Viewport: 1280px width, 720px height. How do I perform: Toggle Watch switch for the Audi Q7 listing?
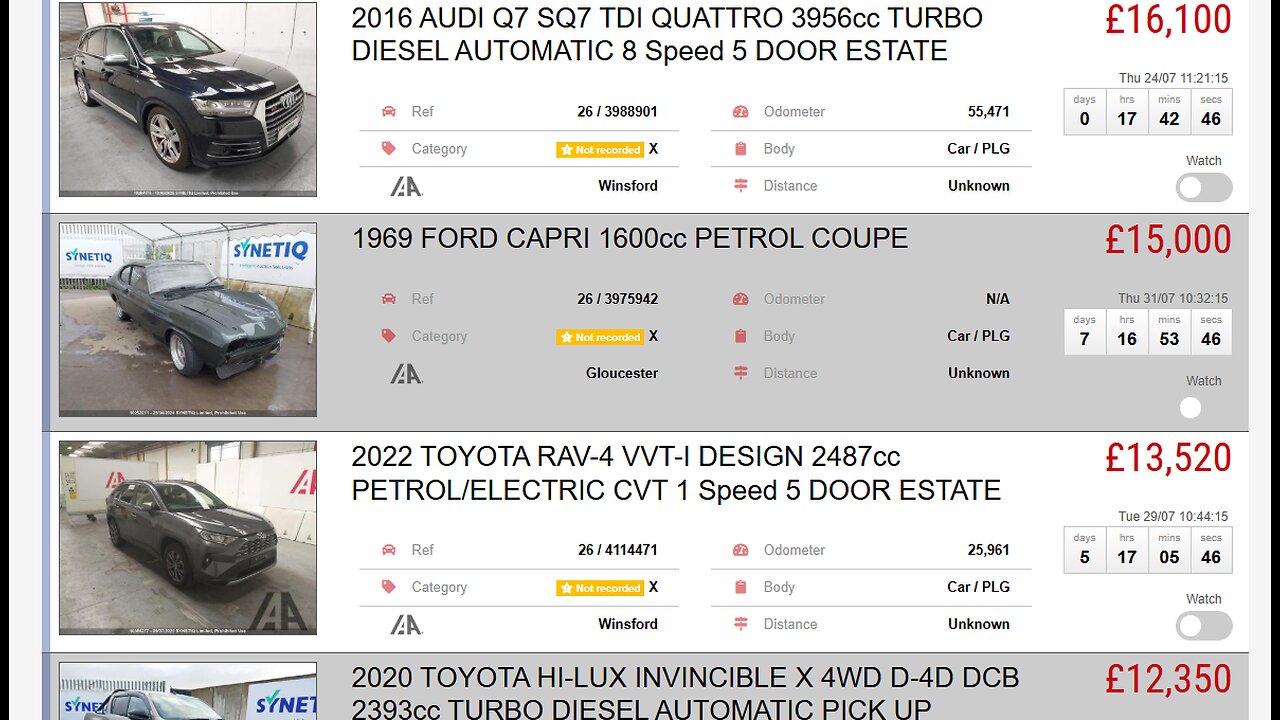[x=1204, y=187]
